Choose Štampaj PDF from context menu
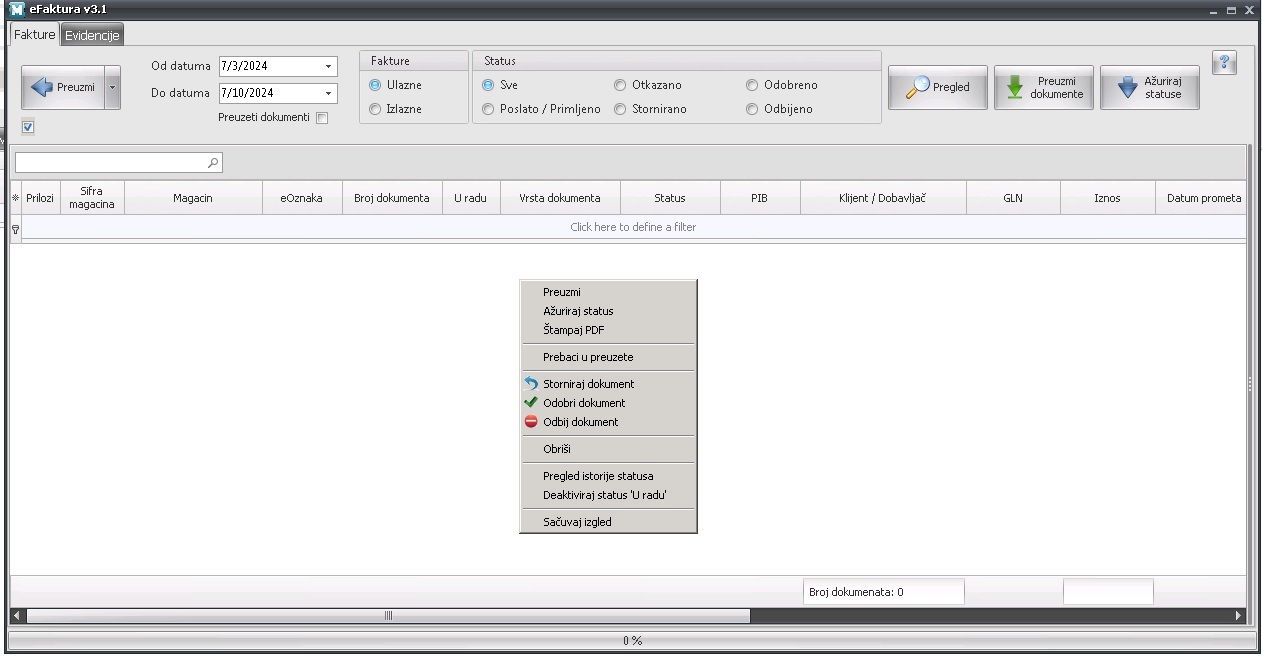Screen dimensions: 1262x656 coord(608,330)
